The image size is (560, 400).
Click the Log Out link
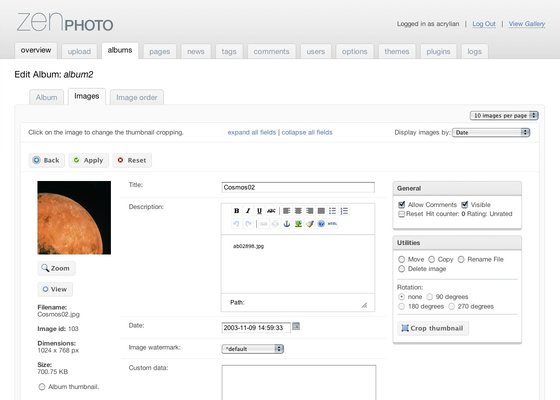coord(484,24)
